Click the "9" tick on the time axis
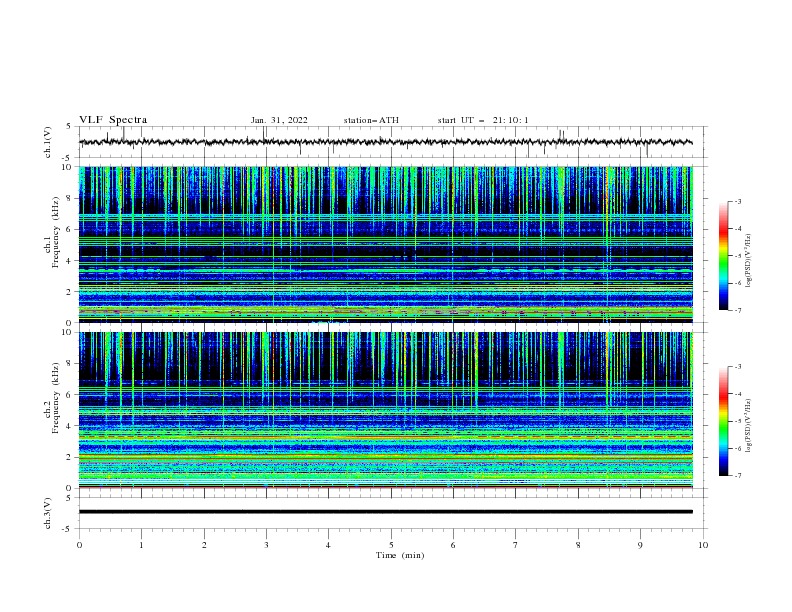792x612 pixels. pos(640,545)
